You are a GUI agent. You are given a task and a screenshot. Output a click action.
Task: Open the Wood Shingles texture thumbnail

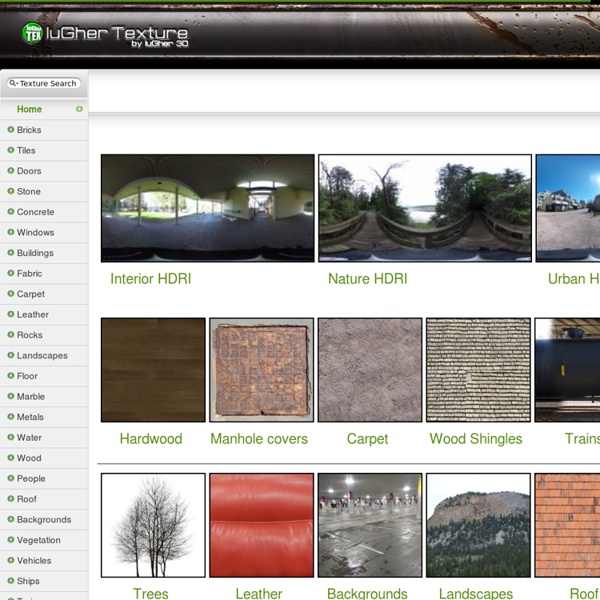coord(478,370)
